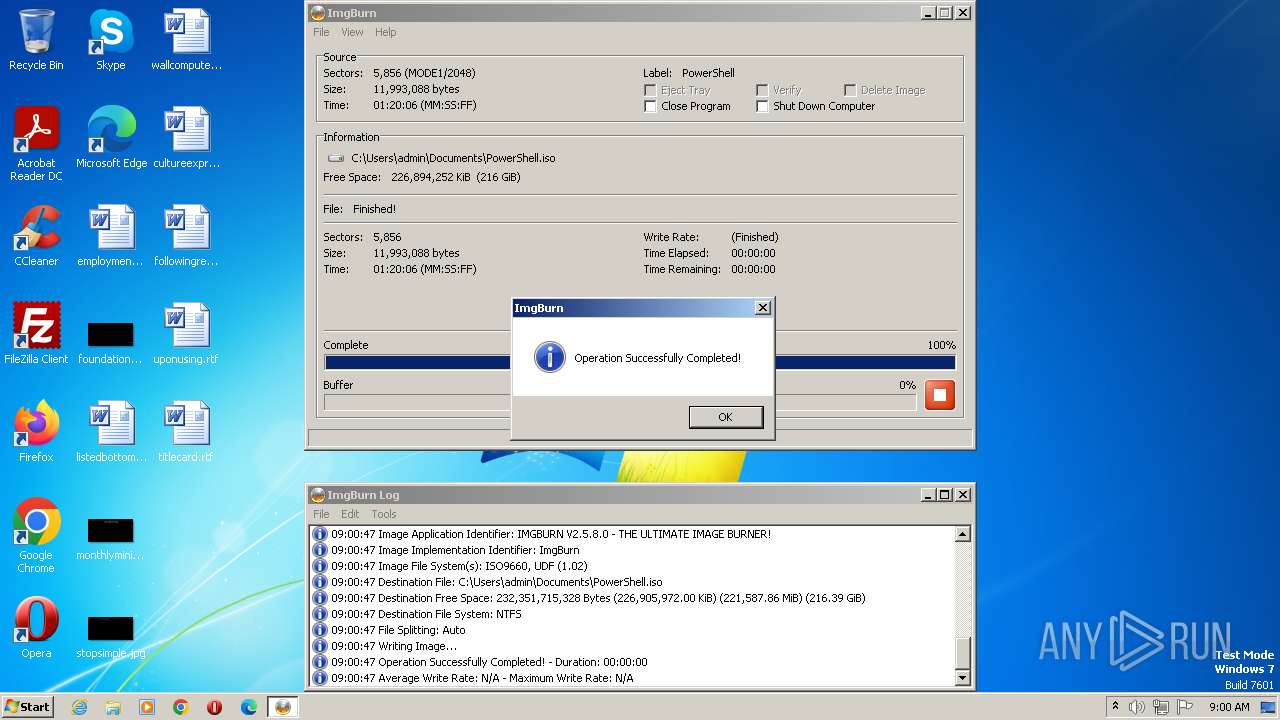
Task: Select the listedbottom document icon
Action: [x=110, y=432]
